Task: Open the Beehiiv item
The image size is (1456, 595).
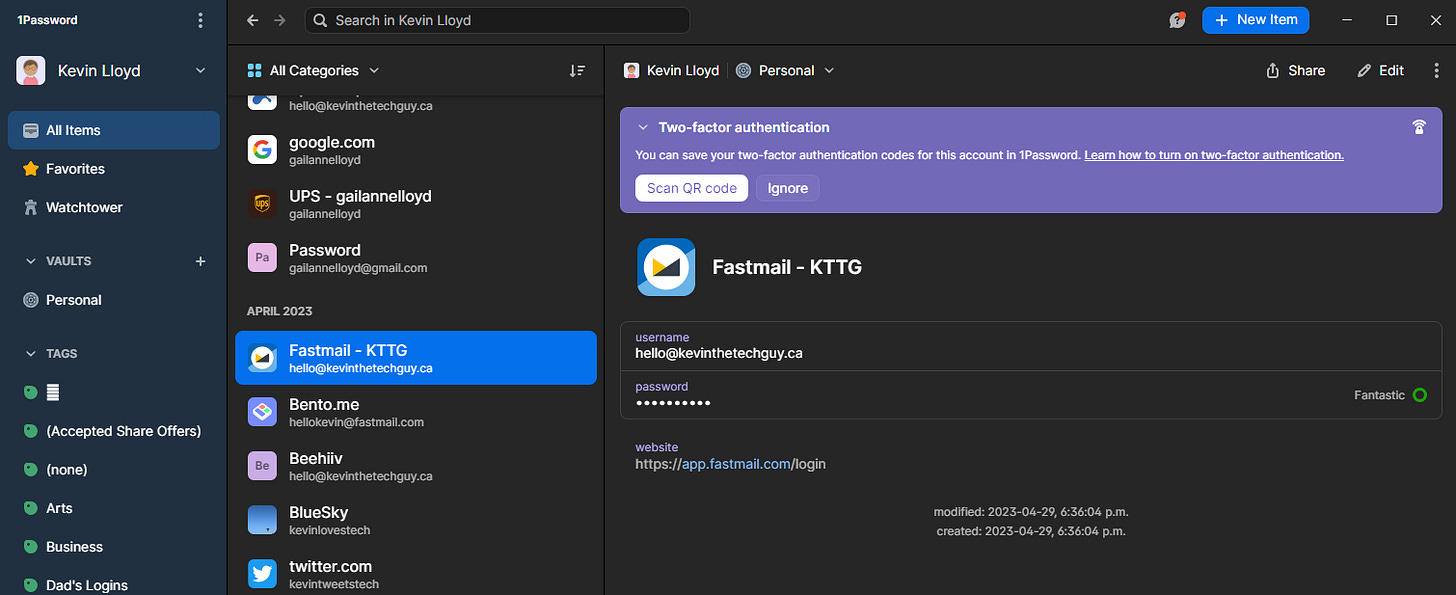Action: (x=416, y=466)
